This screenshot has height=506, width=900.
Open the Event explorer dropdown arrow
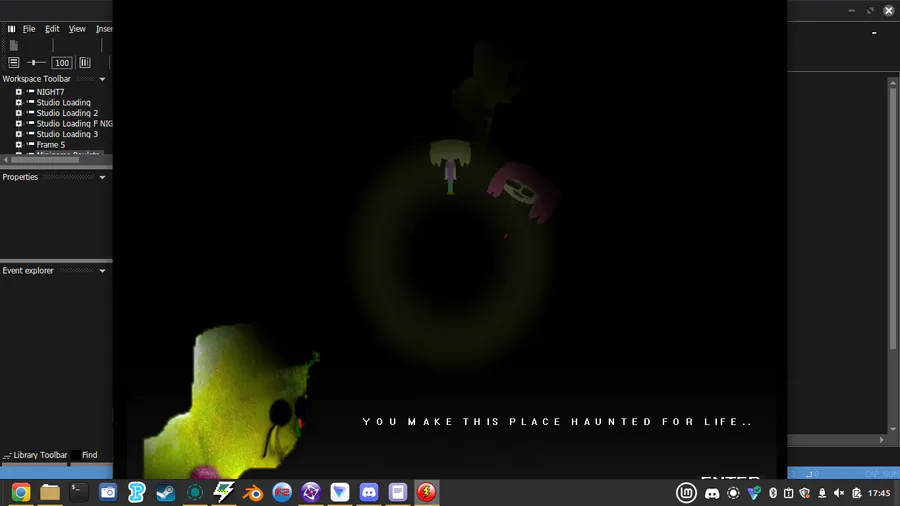coord(102,271)
